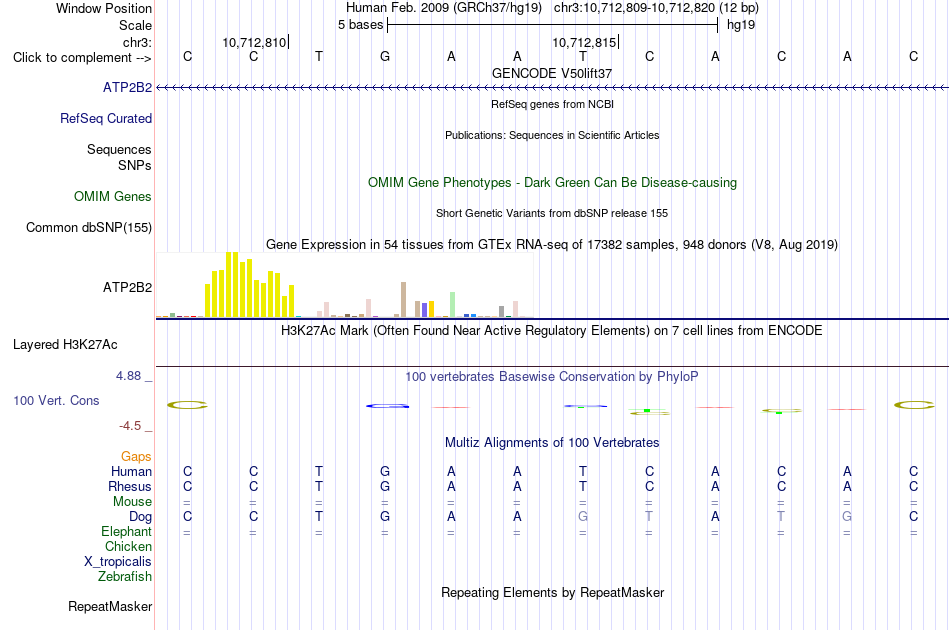Click the RepeatMasker track label
The height and width of the screenshot is (630, 950).
110,606
